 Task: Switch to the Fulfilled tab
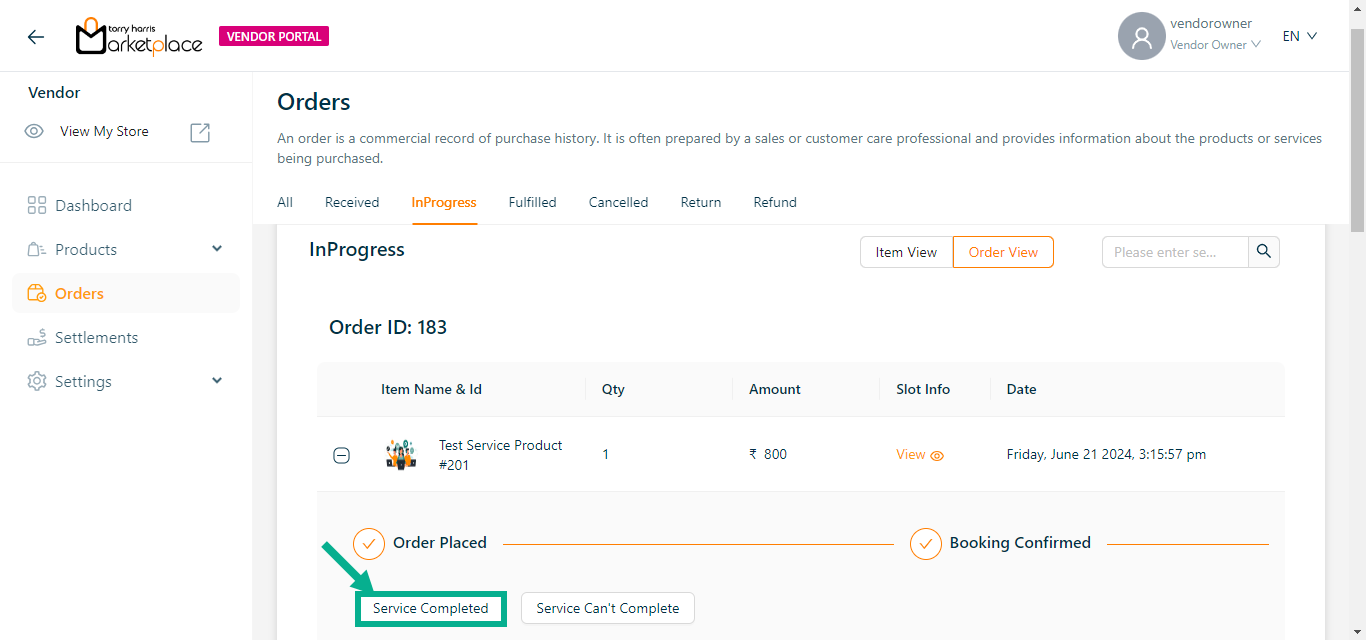point(532,202)
